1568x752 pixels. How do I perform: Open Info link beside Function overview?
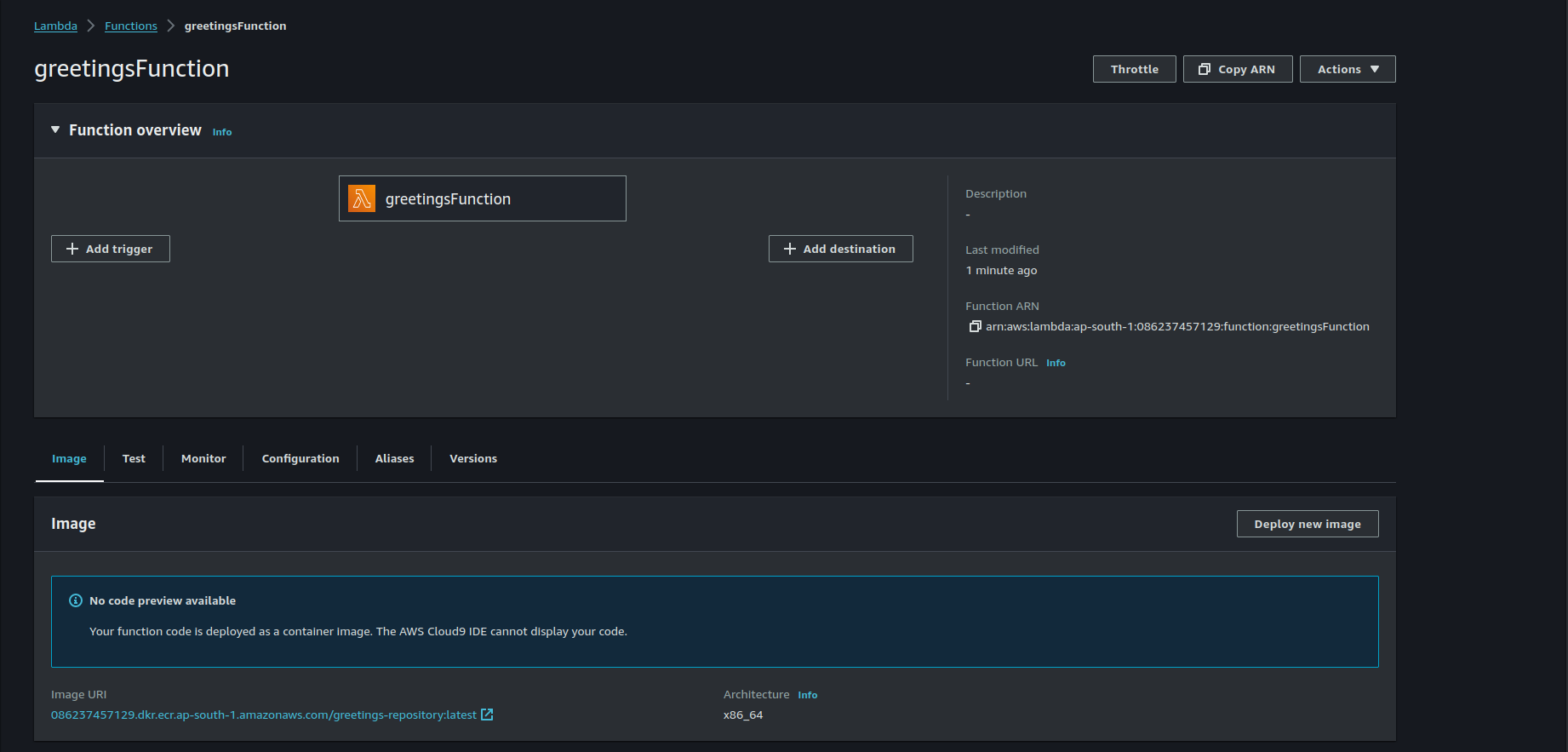pos(222,132)
